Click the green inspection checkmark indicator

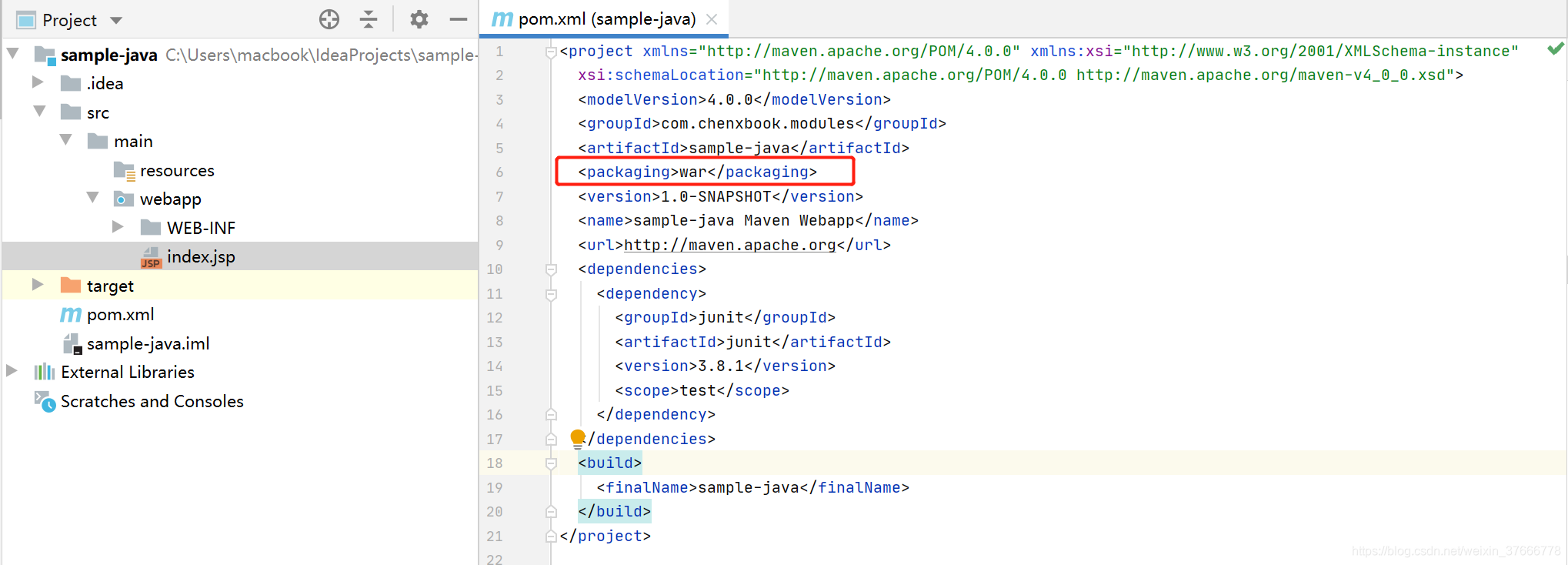point(1555,49)
